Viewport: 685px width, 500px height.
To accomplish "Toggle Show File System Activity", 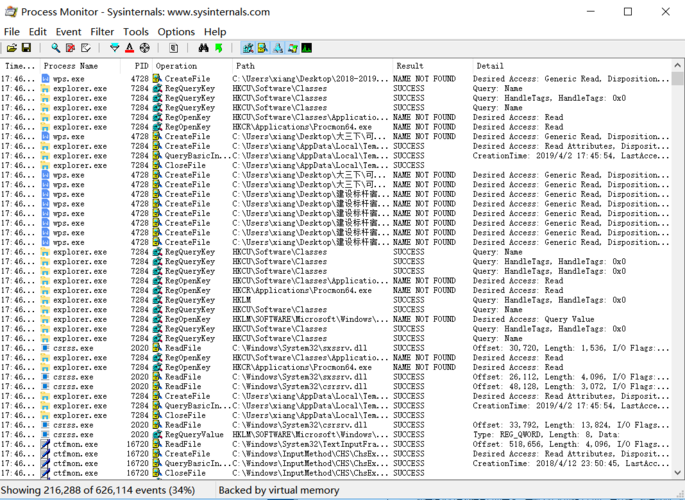I will tap(263, 48).
